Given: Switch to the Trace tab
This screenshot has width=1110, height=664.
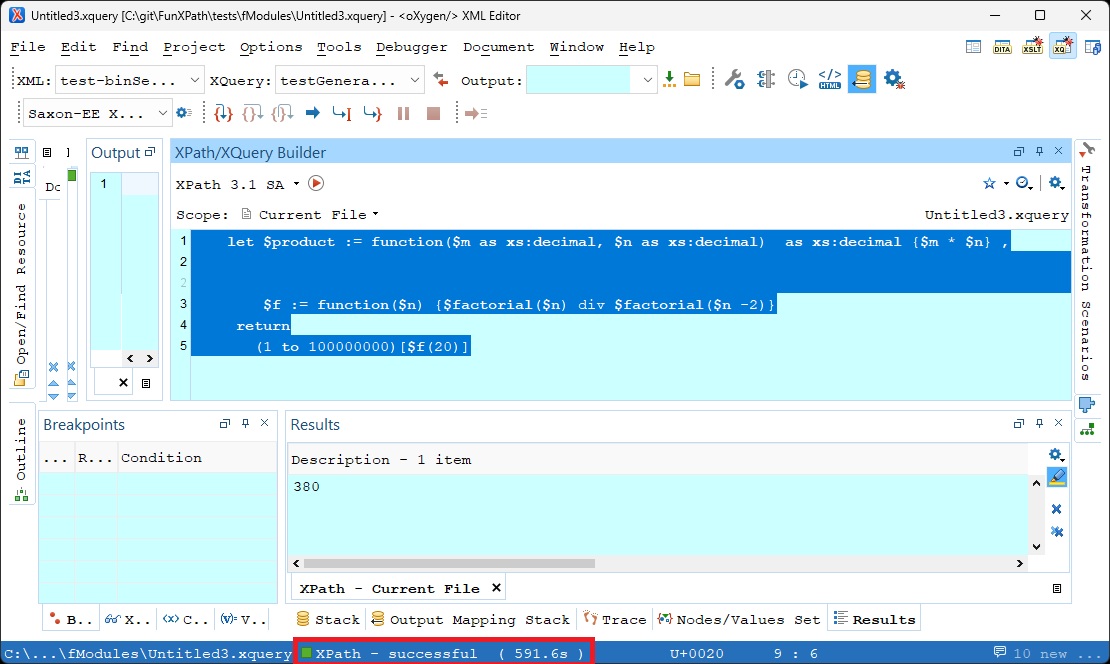Looking at the screenshot, I should point(614,619).
